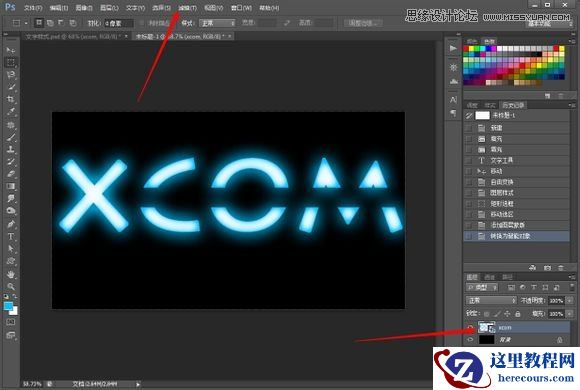Toggle the lock position icon in Layers

click(507, 314)
